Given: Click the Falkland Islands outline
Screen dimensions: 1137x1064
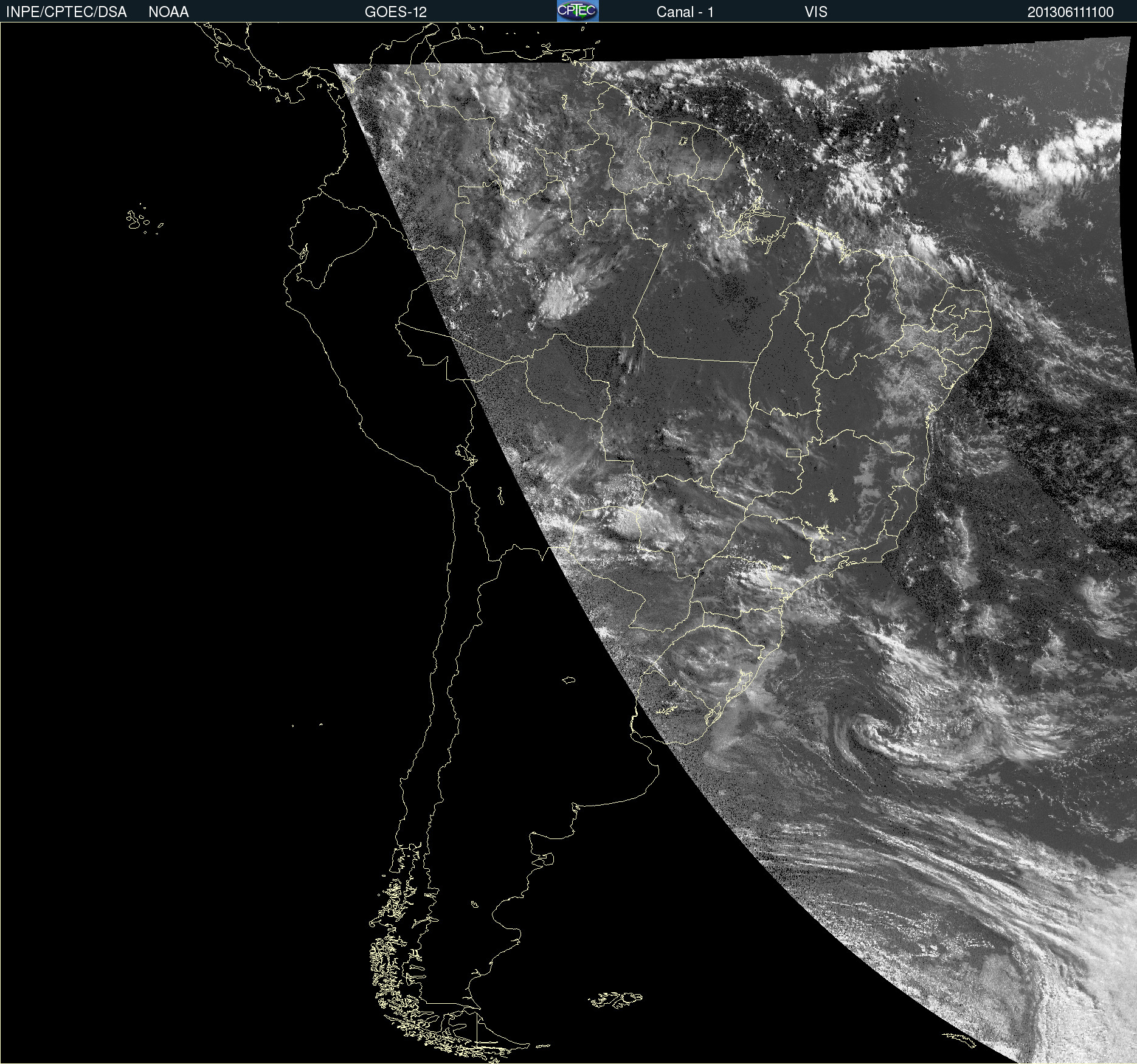Looking at the screenshot, I should (x=615, y=1000).
